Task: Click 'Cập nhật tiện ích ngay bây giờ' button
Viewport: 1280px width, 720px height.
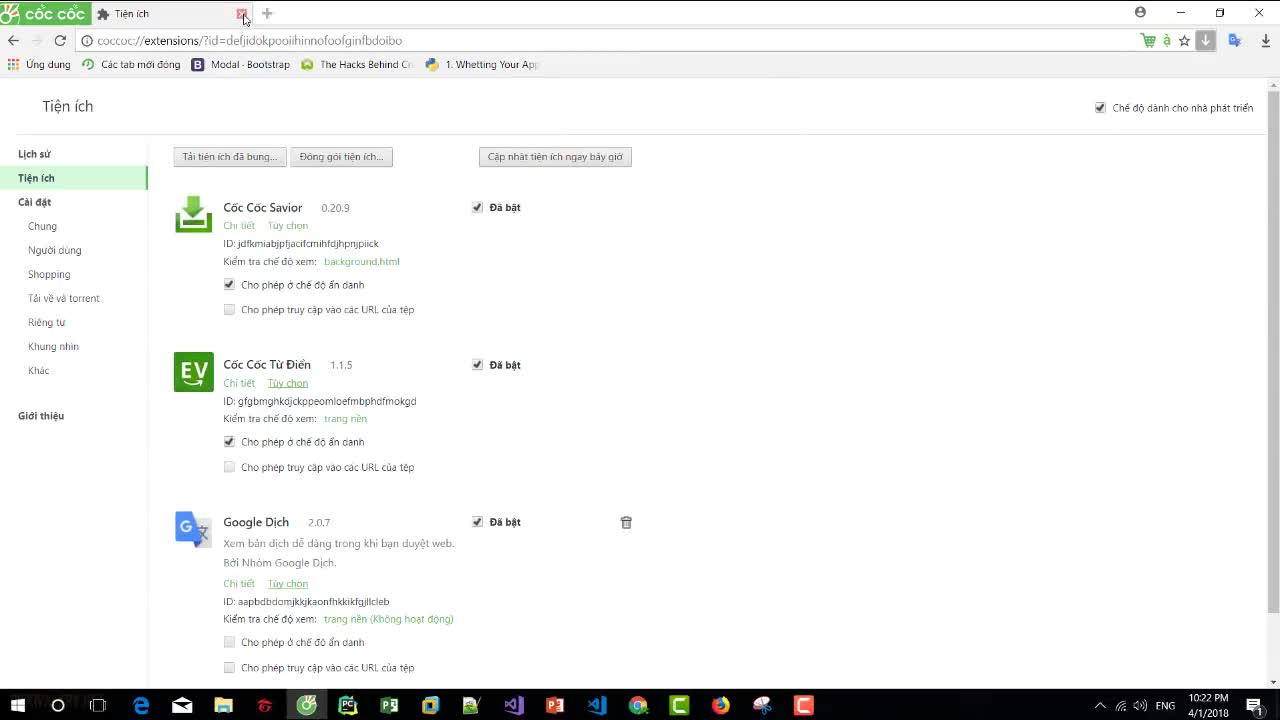Action: point(555,157)
